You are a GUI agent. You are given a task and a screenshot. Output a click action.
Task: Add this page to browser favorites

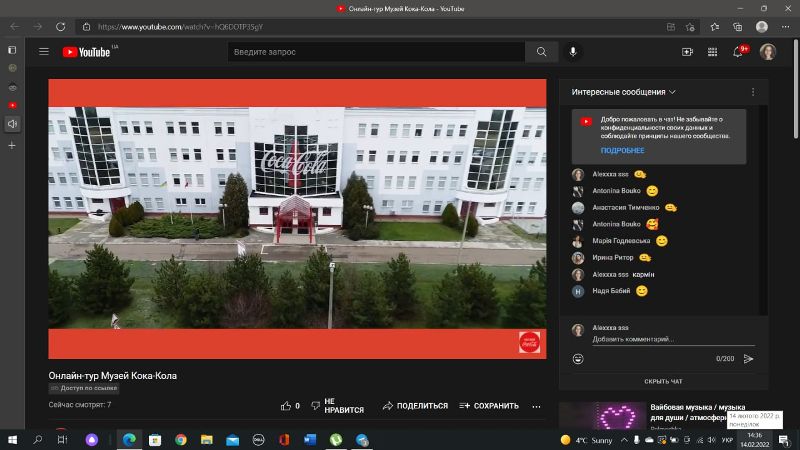coord(690,27)
